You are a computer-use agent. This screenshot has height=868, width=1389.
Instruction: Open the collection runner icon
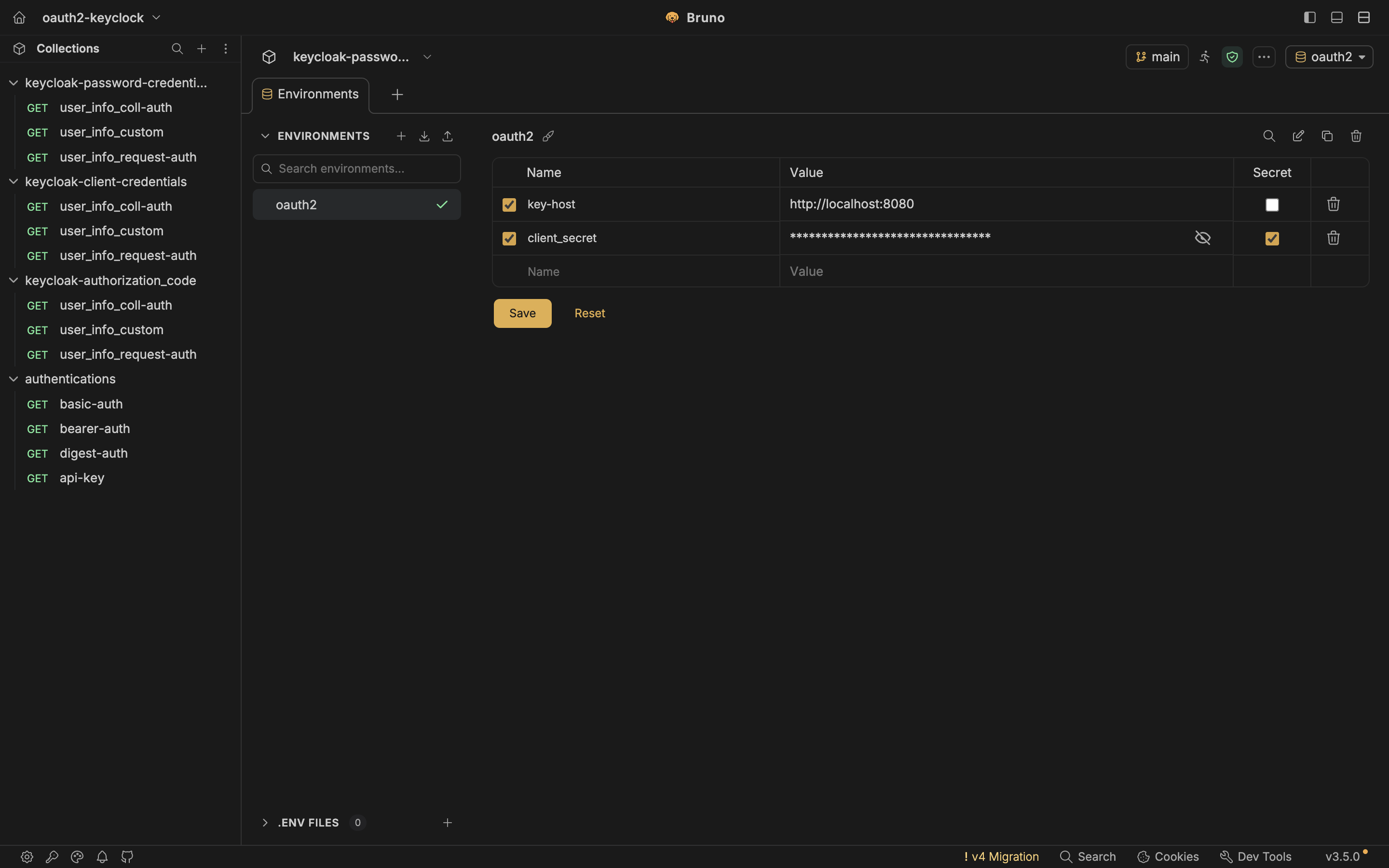coord(1205,57)
